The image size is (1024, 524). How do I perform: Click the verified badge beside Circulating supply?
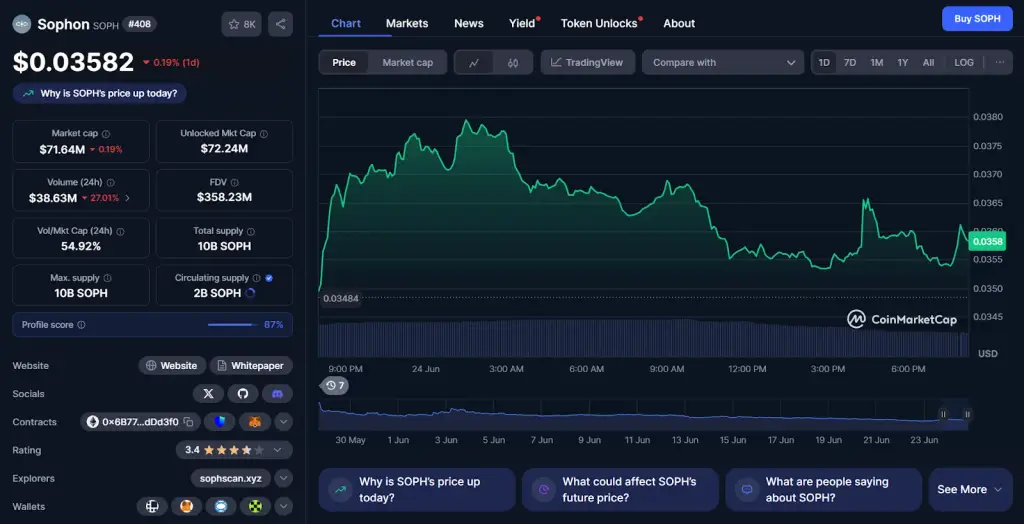(x=269, y=278)
